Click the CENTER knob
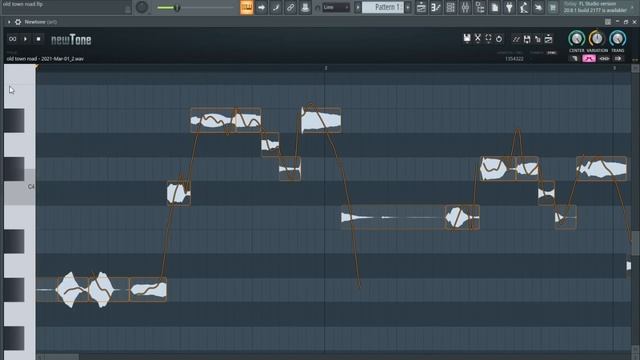 point(576,39)
